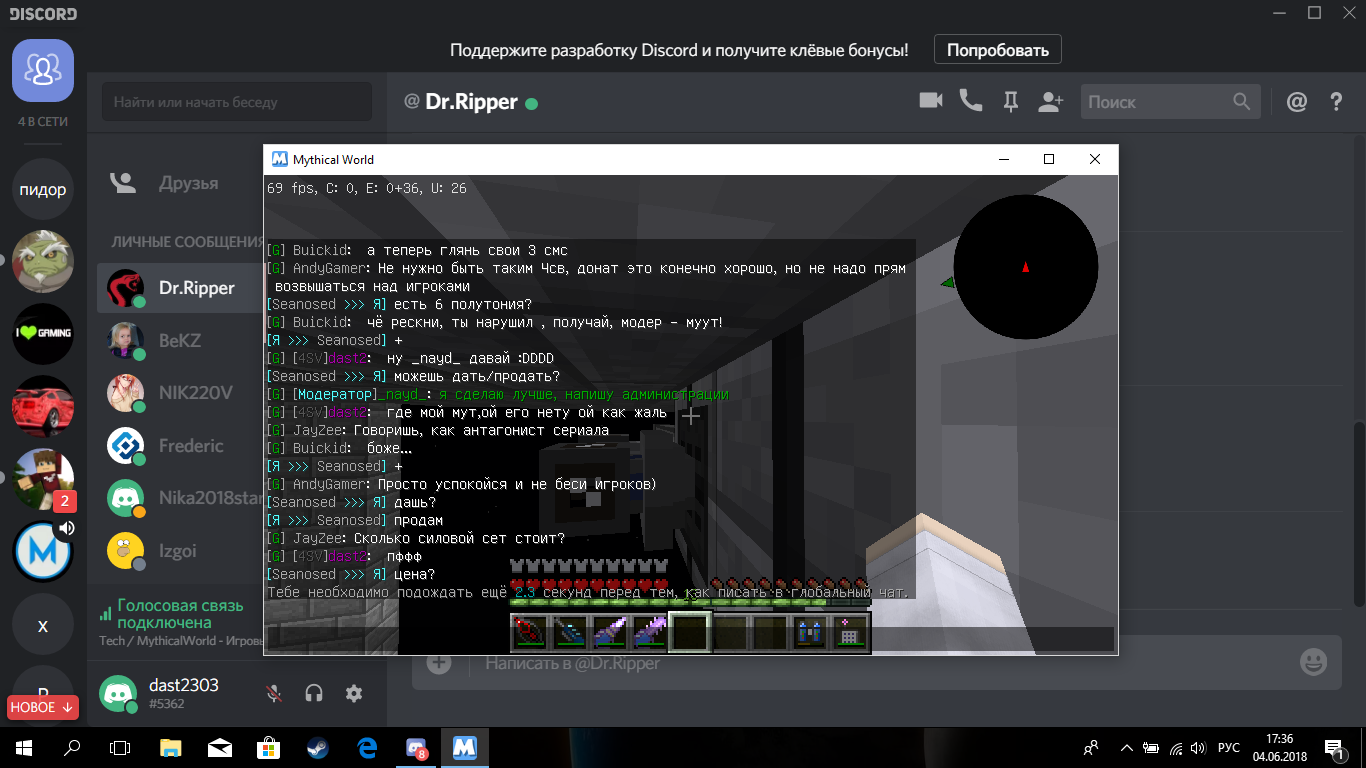Click the Mythical World minimap circle
Image resolution: width=1366 pixels, height=768 pixels.
click(1025, 267)
